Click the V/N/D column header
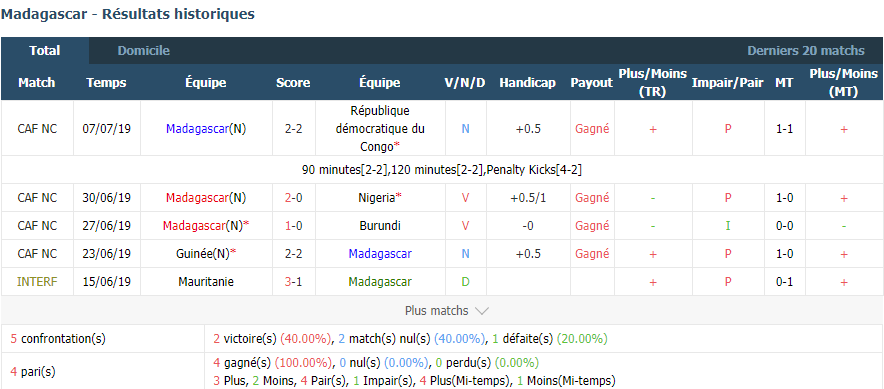The image size is (884, 389). 465,83
